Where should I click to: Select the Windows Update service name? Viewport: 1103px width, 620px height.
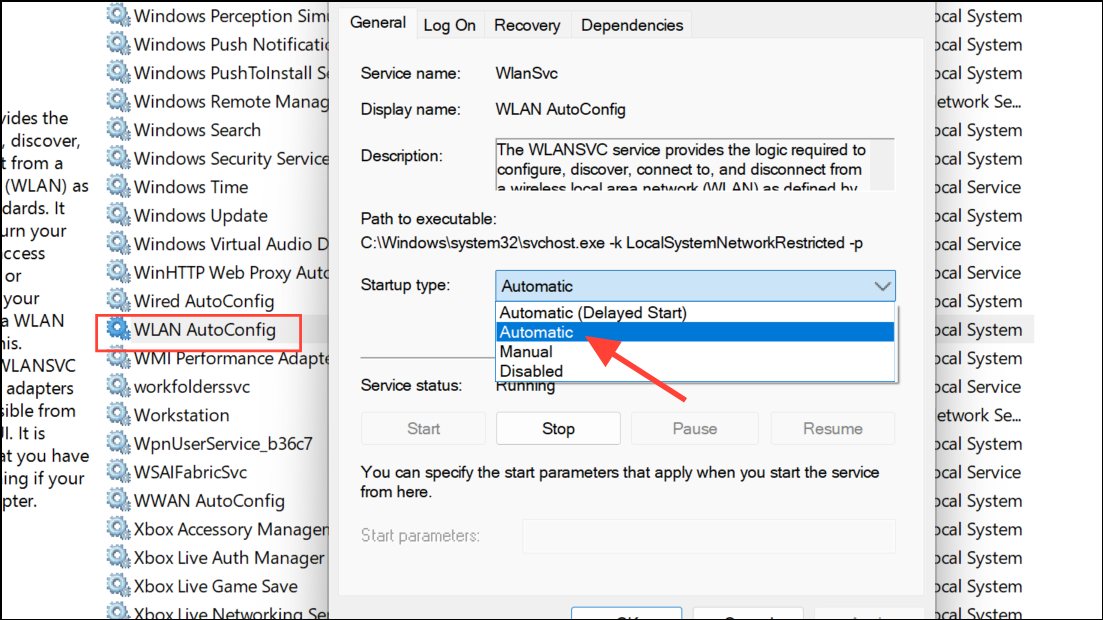pos(200,215)
